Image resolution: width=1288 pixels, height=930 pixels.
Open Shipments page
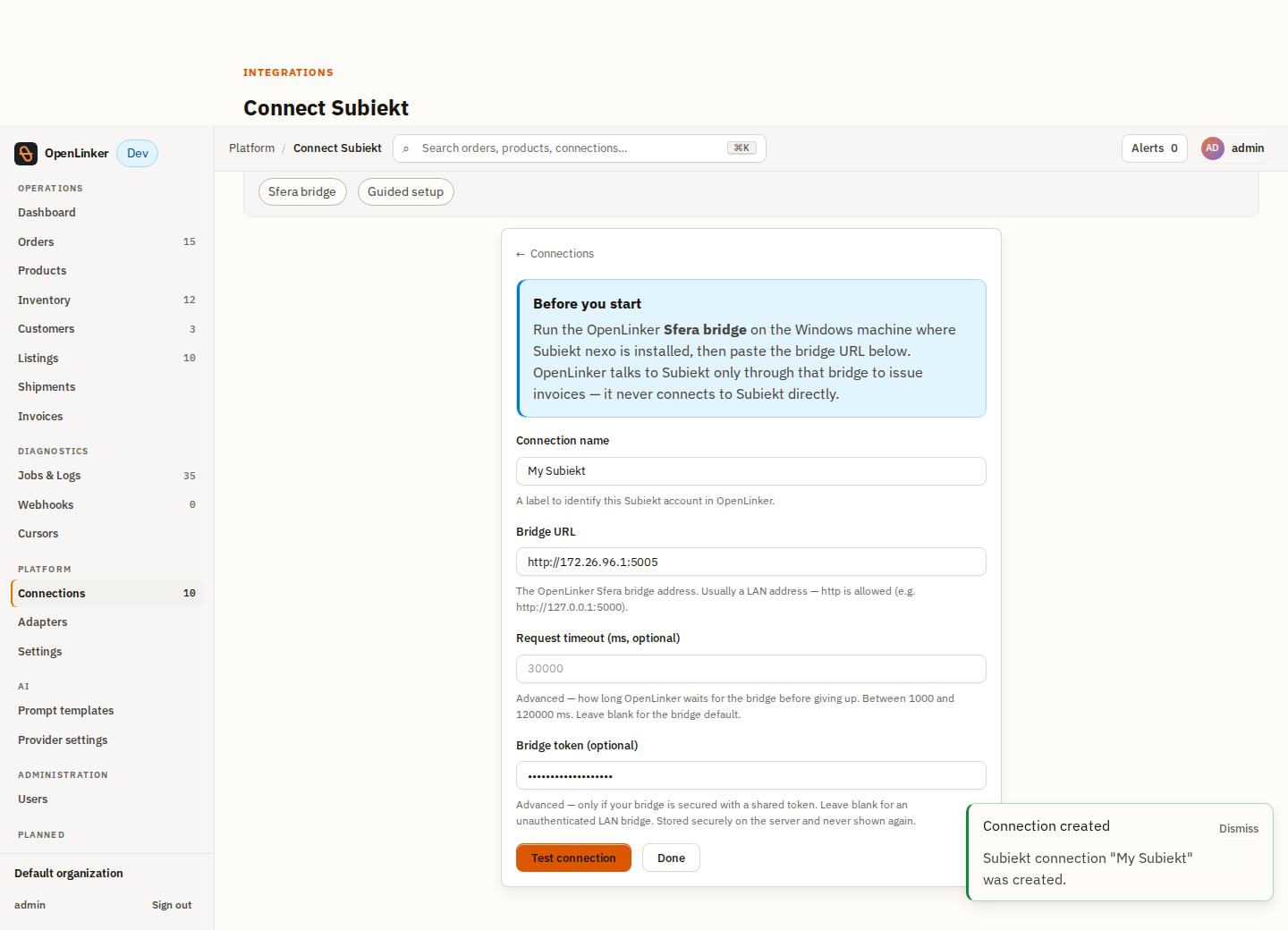point(107,387)
